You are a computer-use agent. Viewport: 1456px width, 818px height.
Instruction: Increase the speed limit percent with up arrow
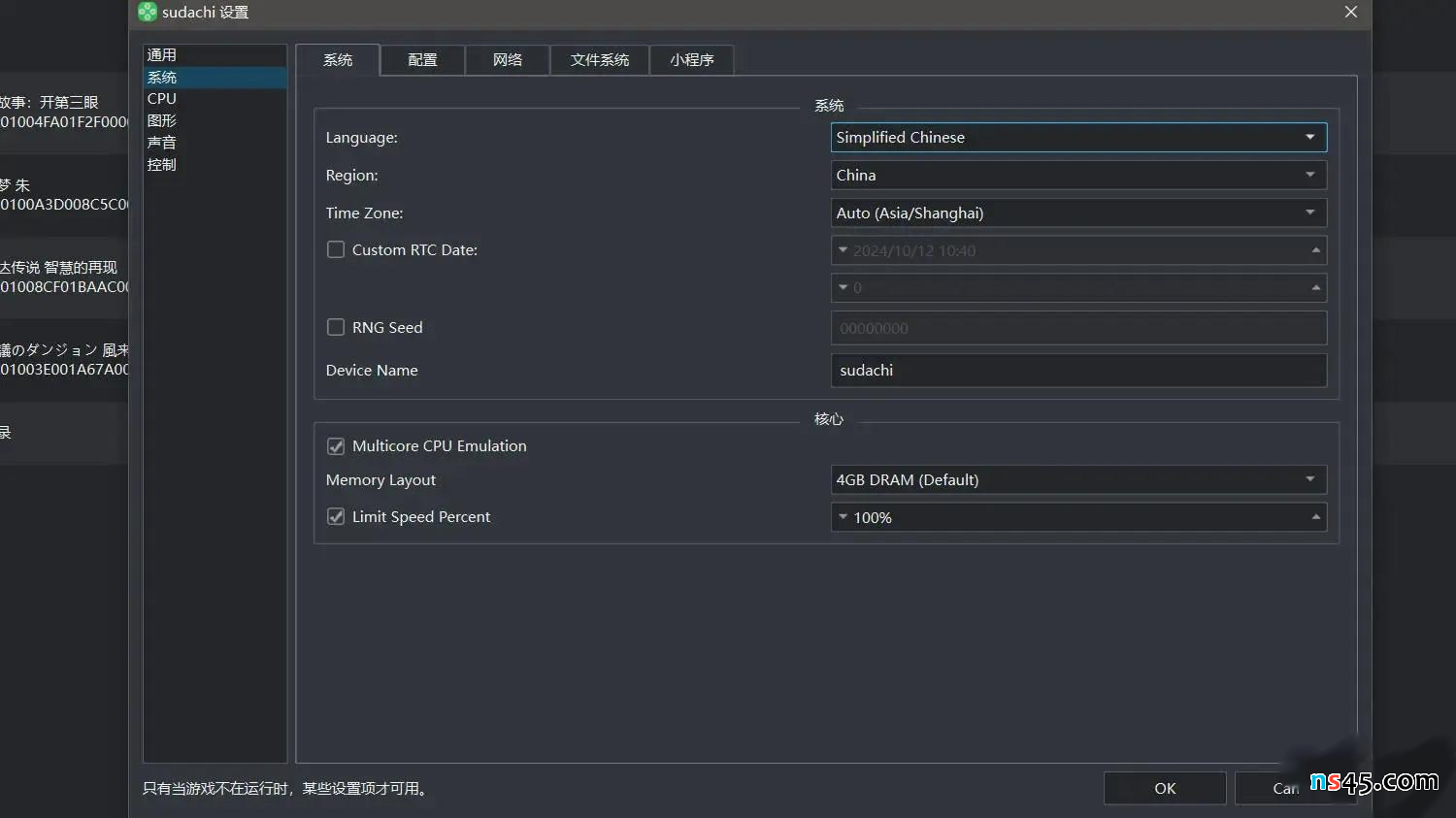coord(1315,517)
